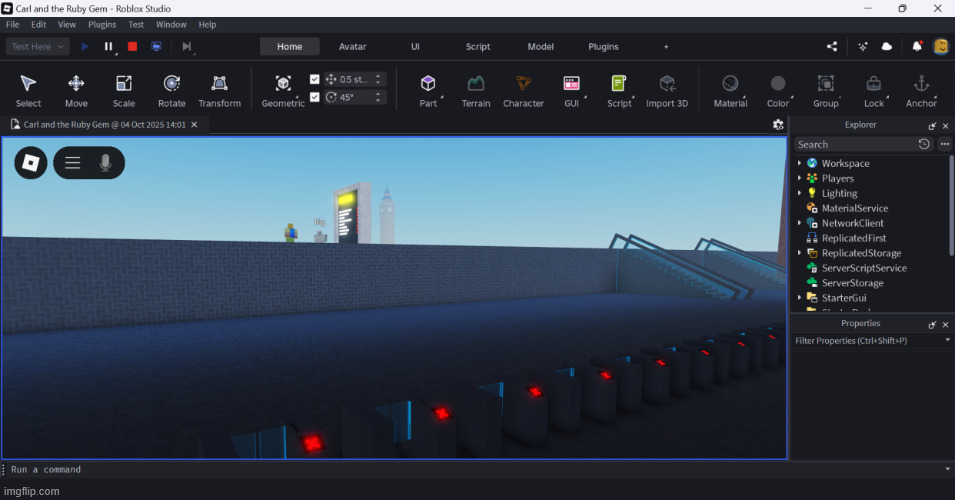
Task: Open the Terrain editor
Action: point(476,91)
